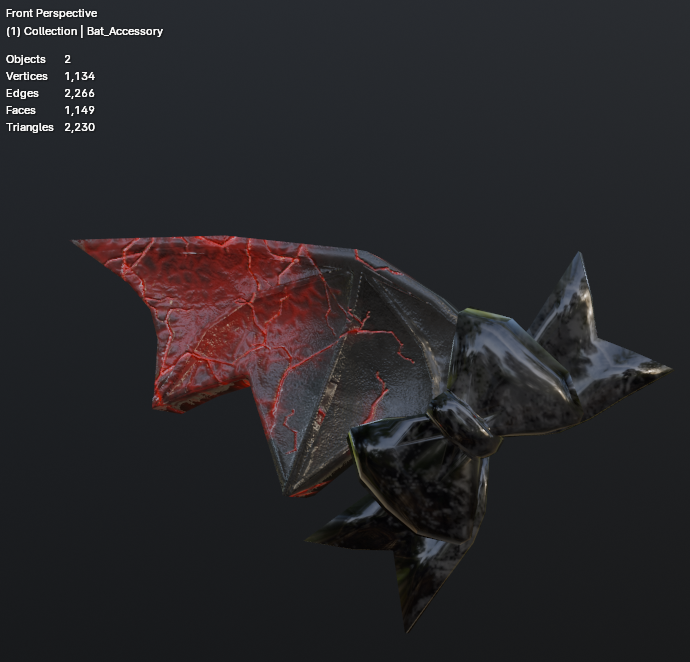The height and width of the screenshot is (662, 690).
Task: Click the Faces count 1,149
Action: [80, 110]
